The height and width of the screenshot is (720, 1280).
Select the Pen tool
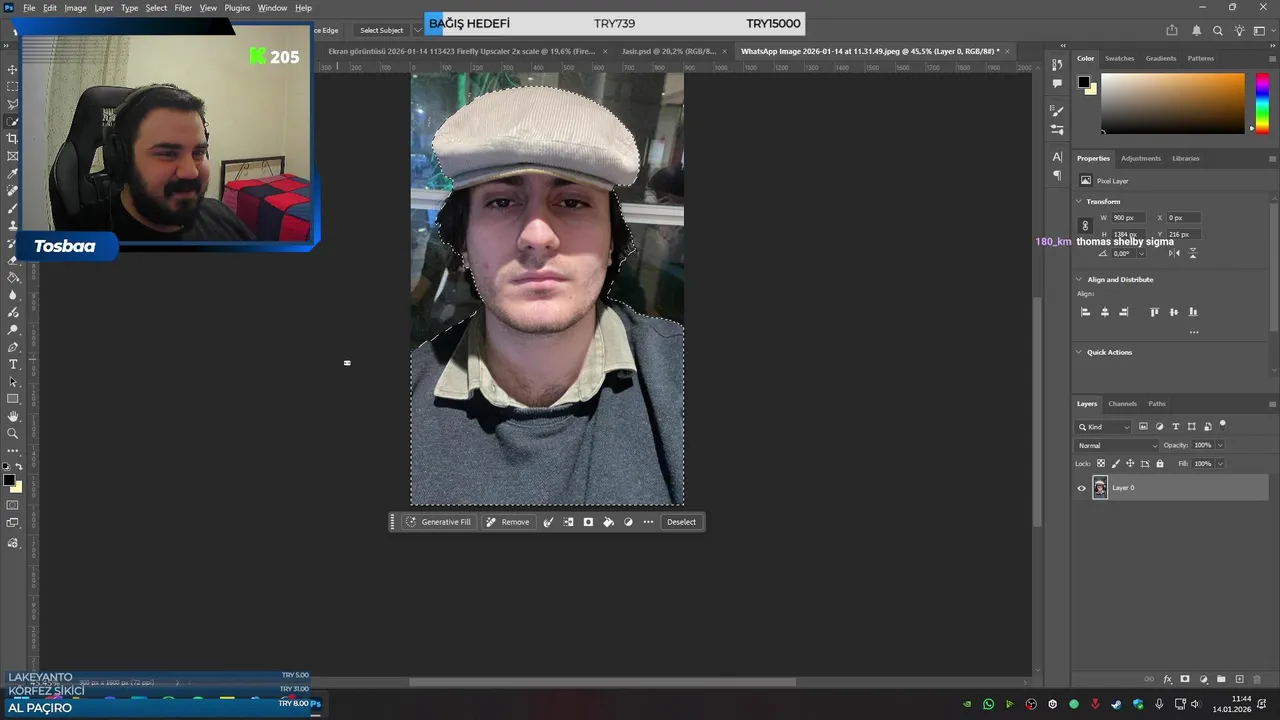(x=13, y=347)
